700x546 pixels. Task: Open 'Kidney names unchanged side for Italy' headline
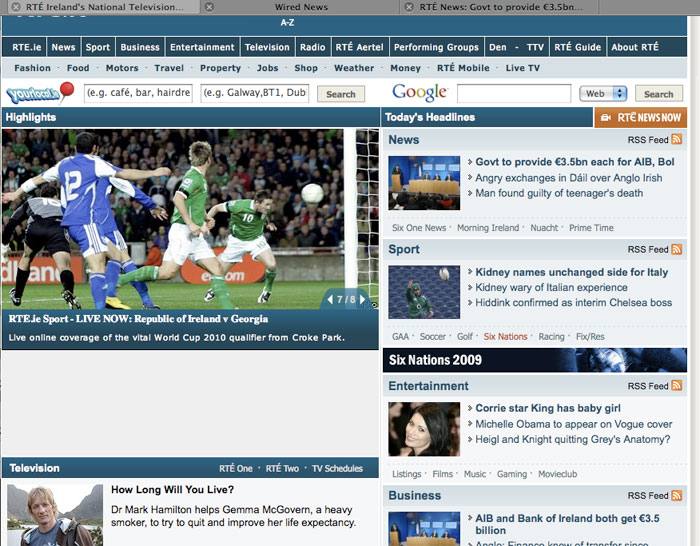571,272
